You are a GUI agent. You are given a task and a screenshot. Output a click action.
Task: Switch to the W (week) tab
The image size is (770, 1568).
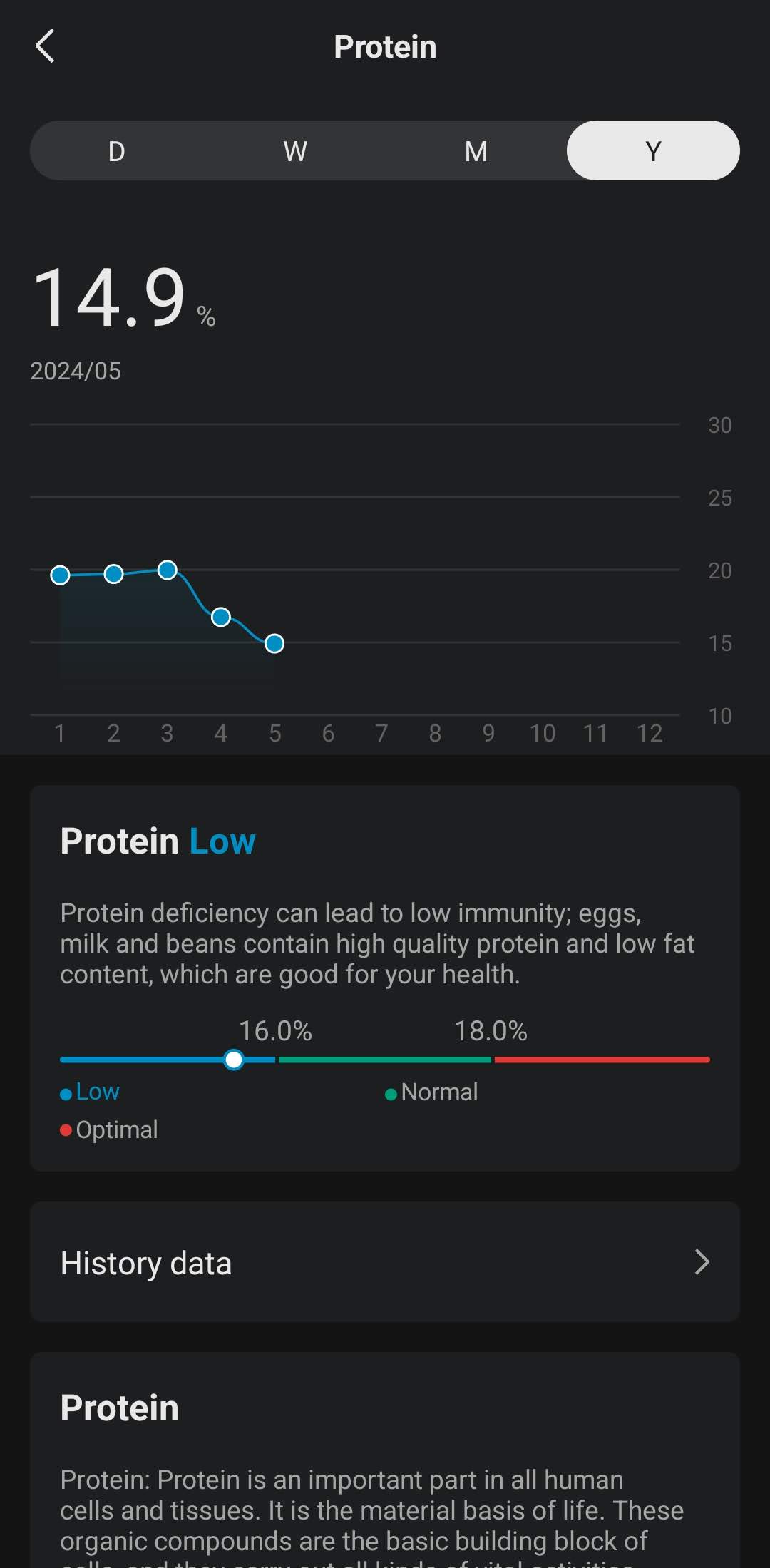pos(295,151)
